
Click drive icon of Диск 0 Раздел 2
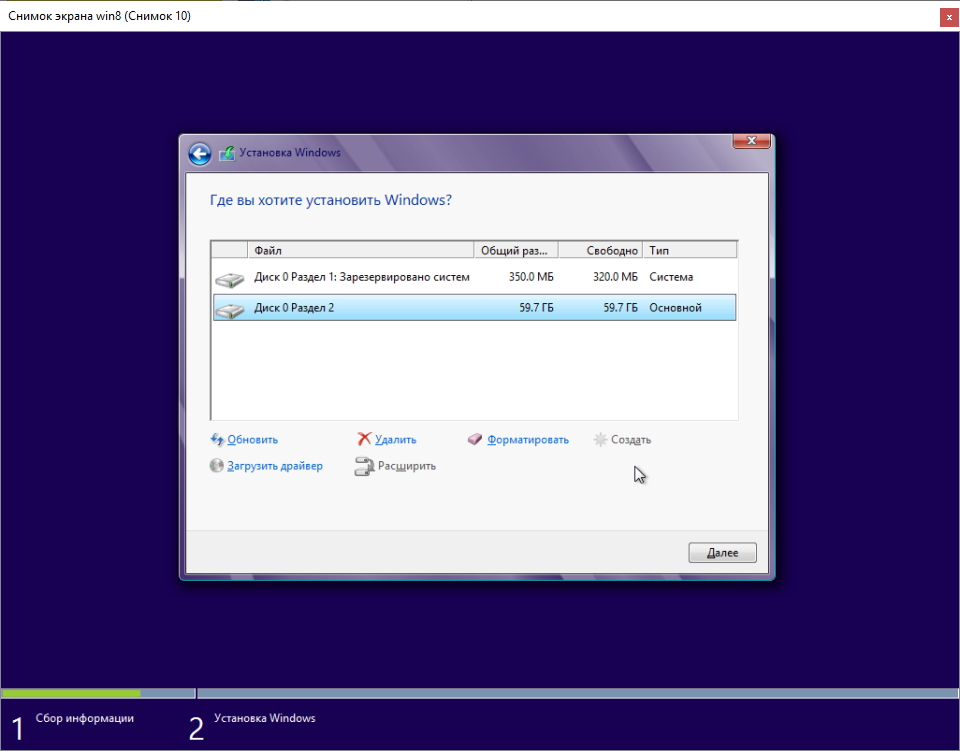(x=230, y=310)
